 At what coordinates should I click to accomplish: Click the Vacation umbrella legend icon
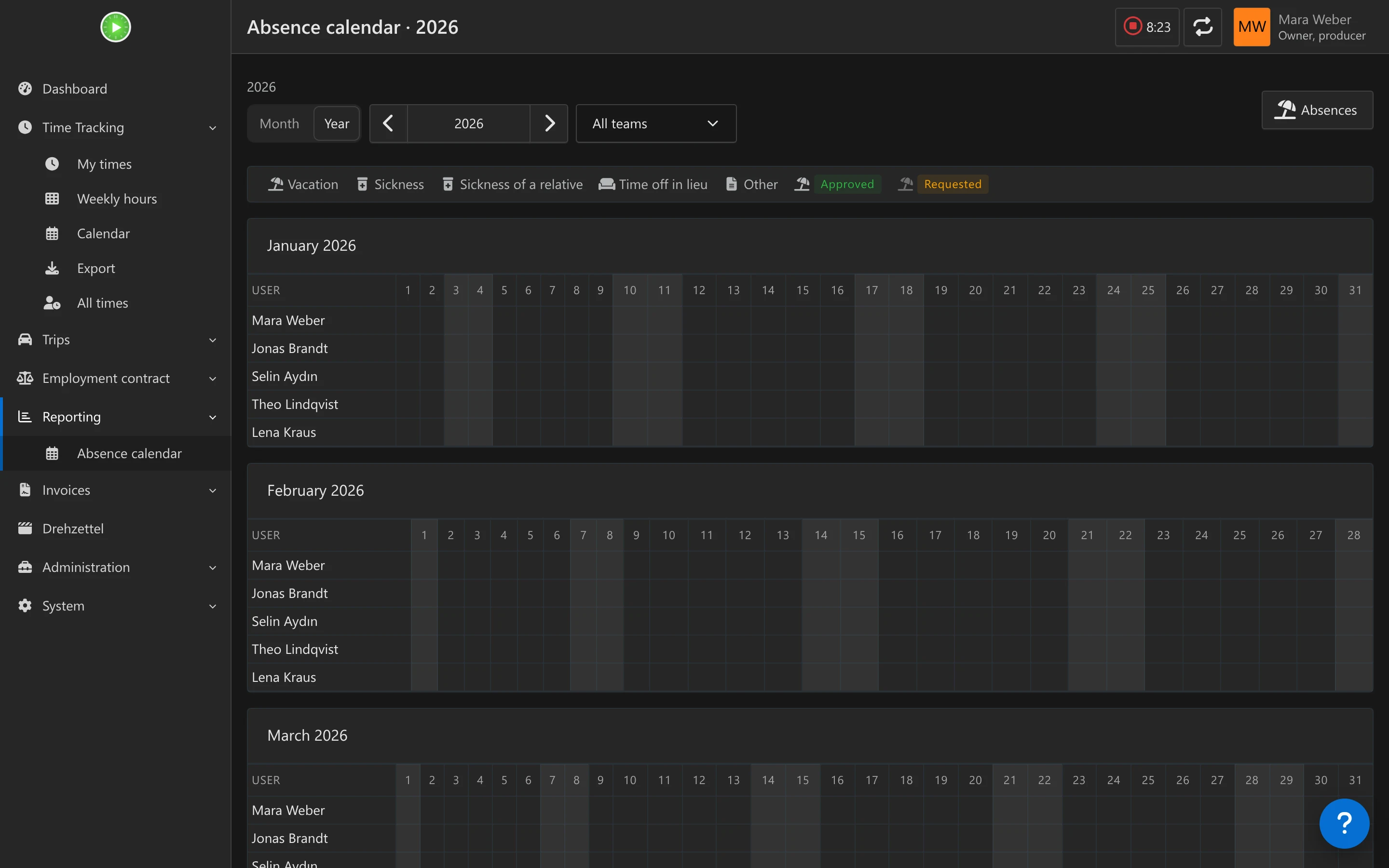(x=276, y=184)
